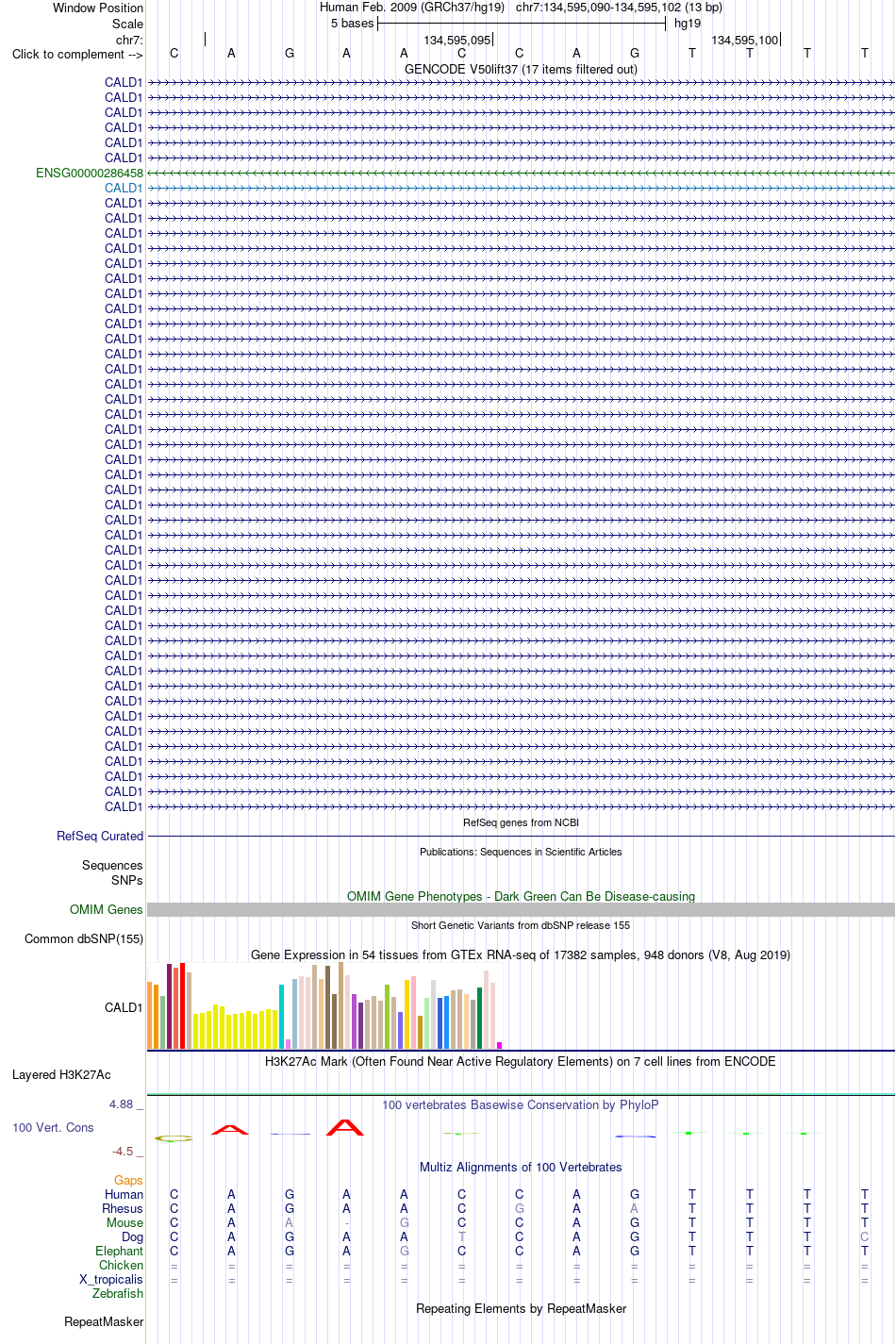Select the Zebrafish alignment row label
The image size is (896, 1344).
pos(118,1293)
